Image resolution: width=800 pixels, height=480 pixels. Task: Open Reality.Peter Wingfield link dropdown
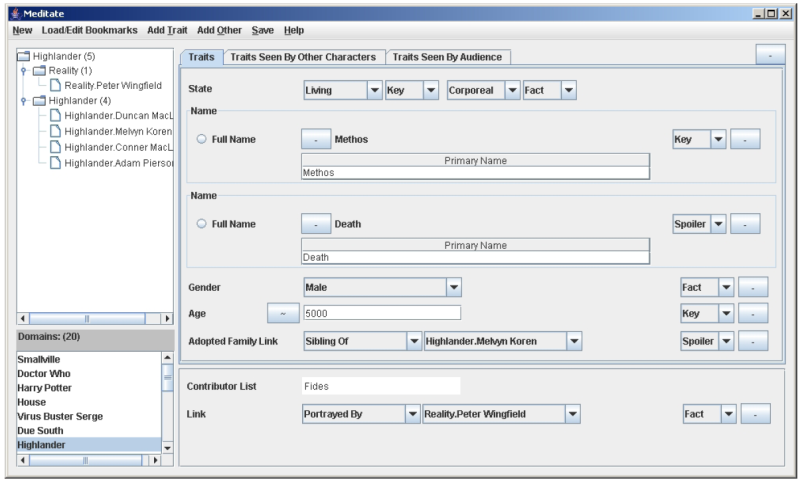point(502,414)
